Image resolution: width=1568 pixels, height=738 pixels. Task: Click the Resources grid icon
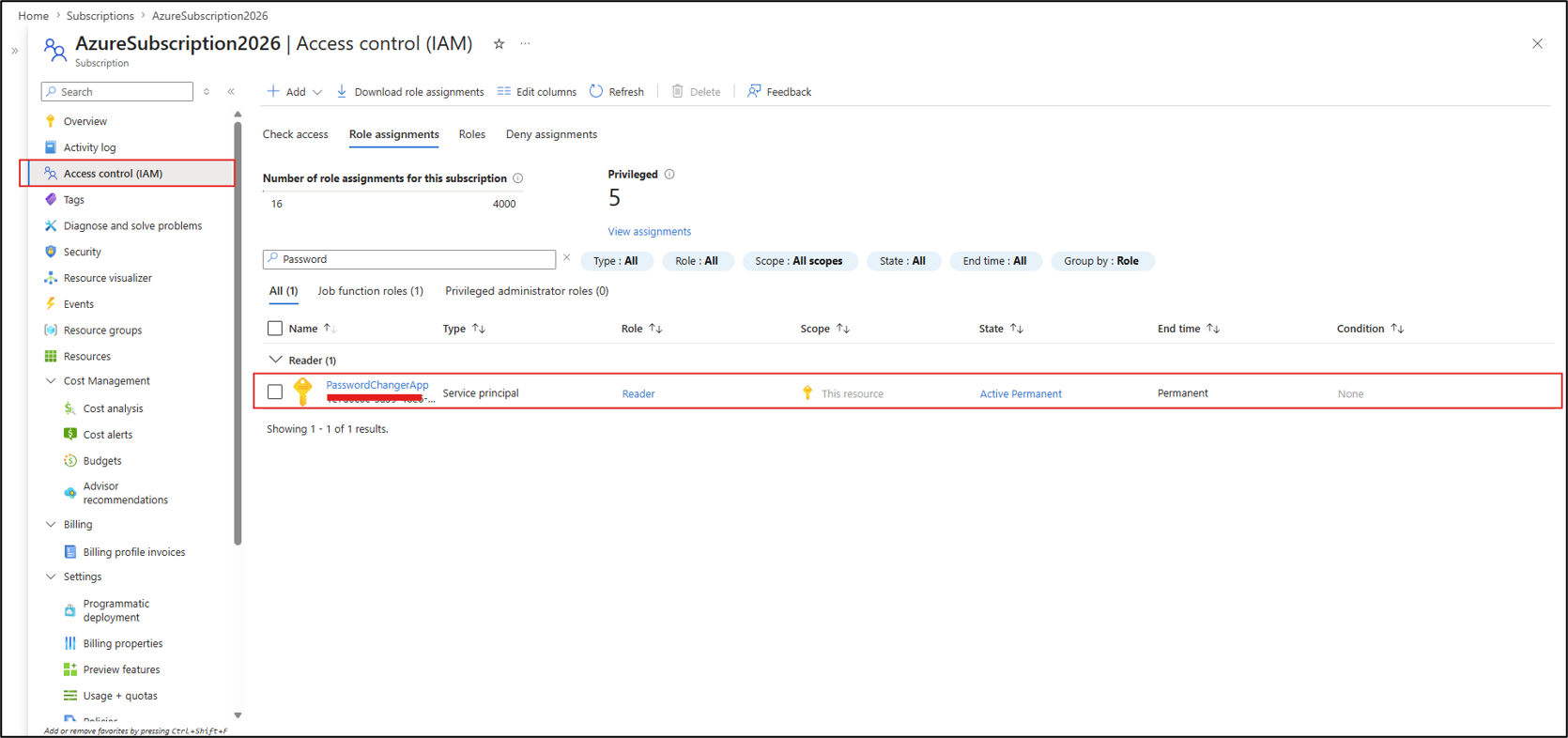[51, 356]
